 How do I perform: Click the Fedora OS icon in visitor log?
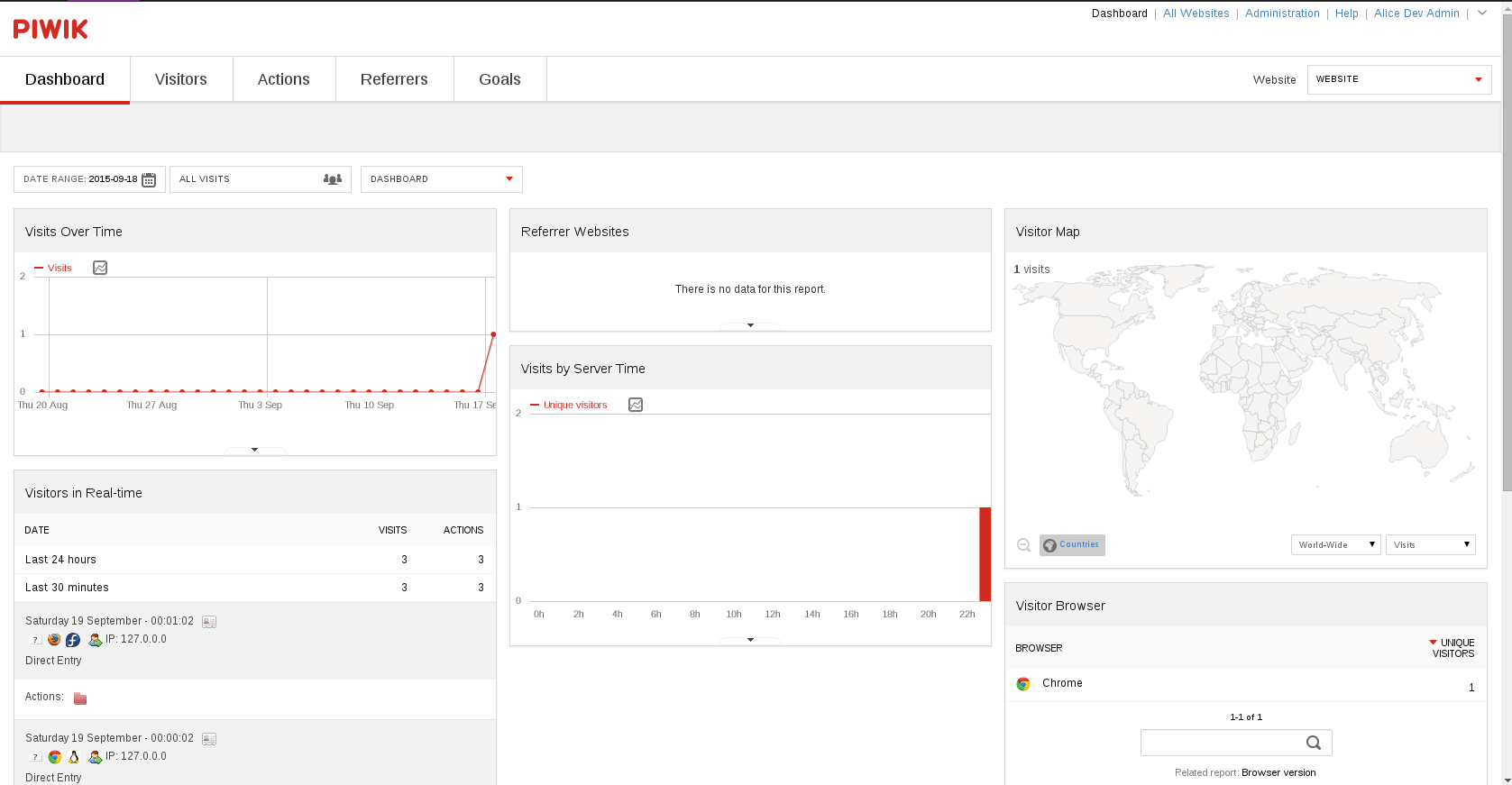tap(73, 640)
